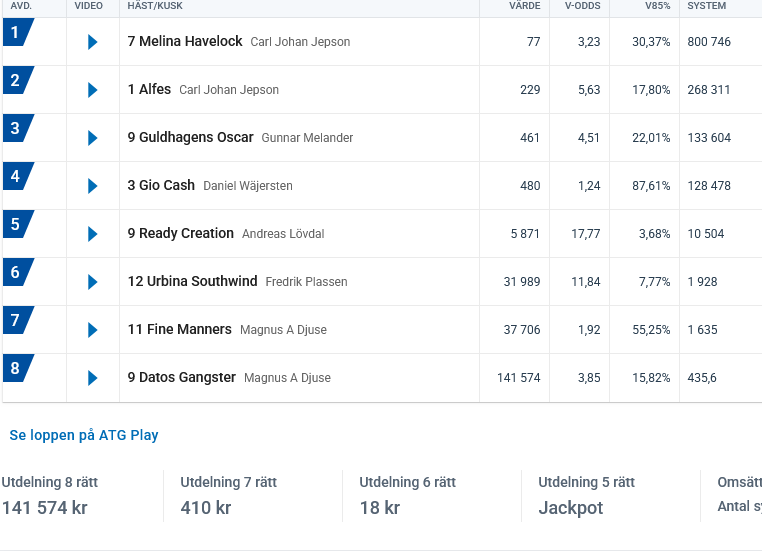The image size is (762, 551).
Task: Play video for 11 Fine Manners
Action: pyautogui.click(x=93, y=330)
